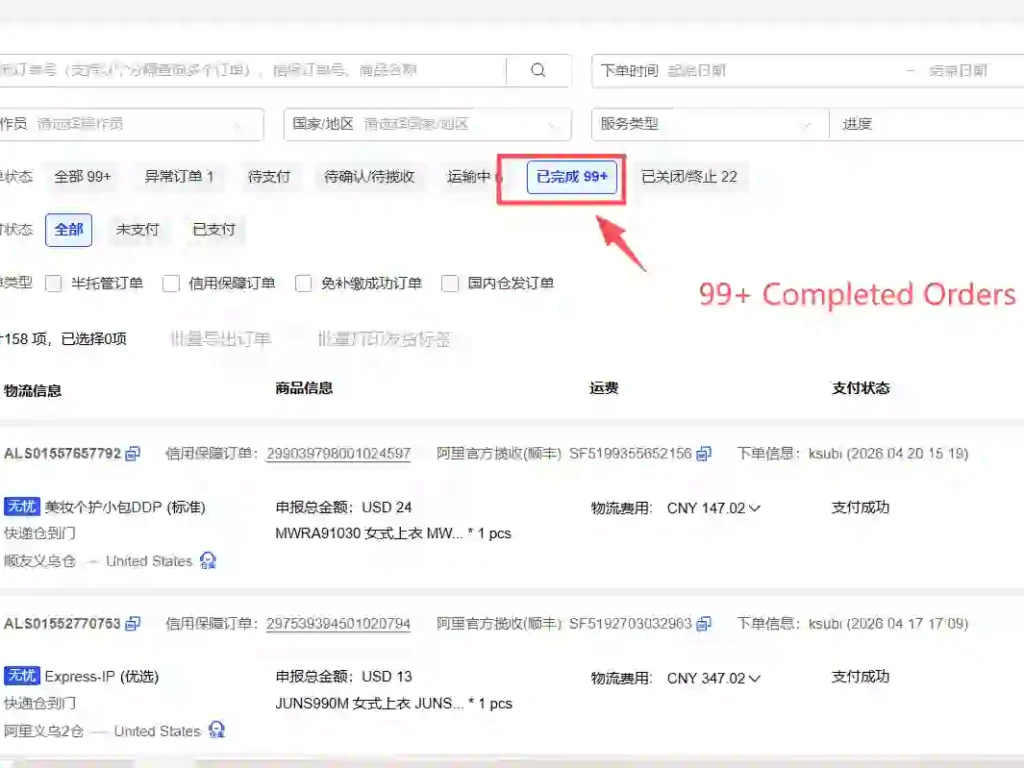This screenshot has width=1024, height=768.
Task: Click the 申报总金额 USD 24 text
Action: [344, 507]
